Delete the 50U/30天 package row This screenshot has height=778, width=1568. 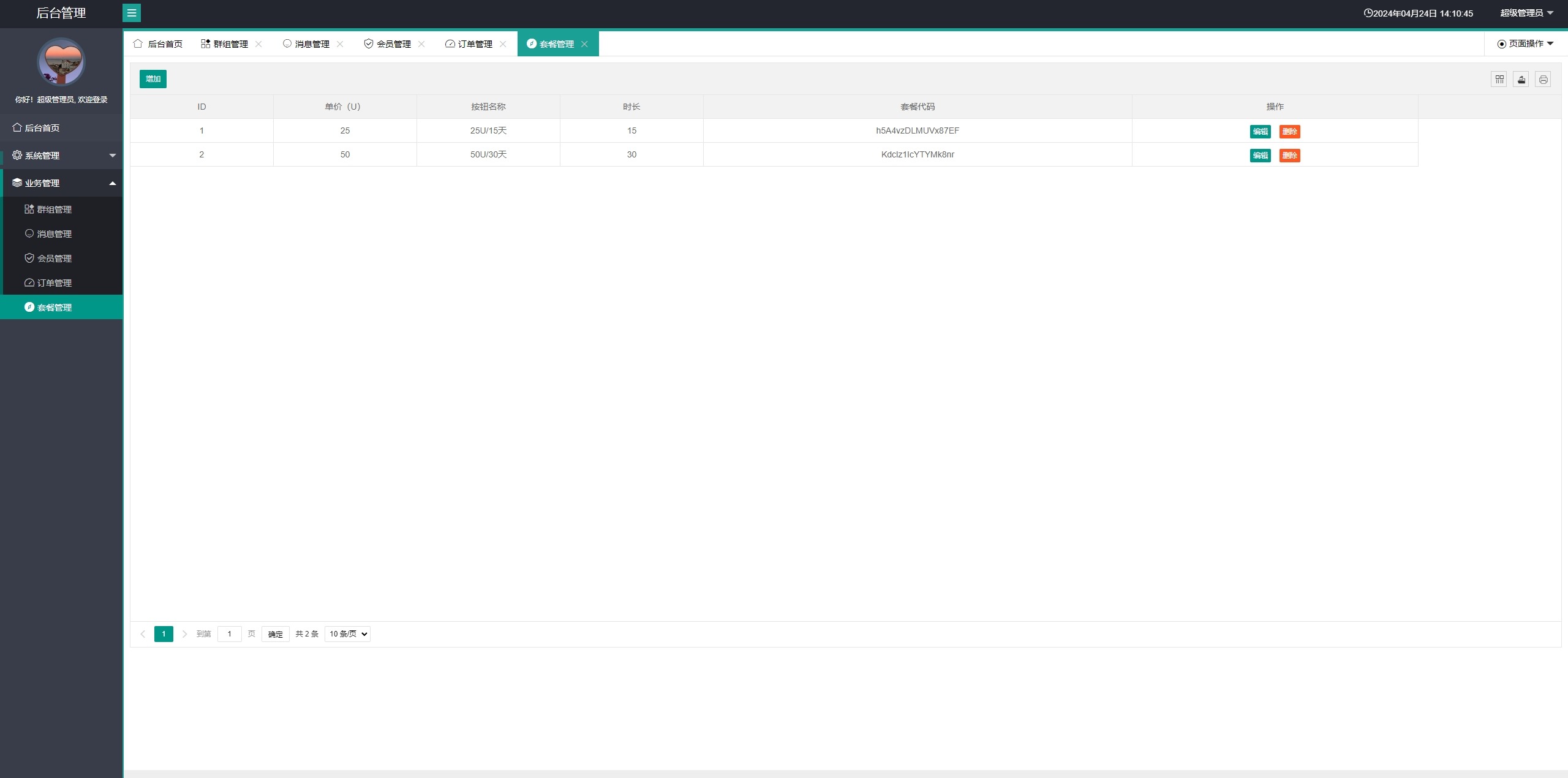tap(1289, 156)
